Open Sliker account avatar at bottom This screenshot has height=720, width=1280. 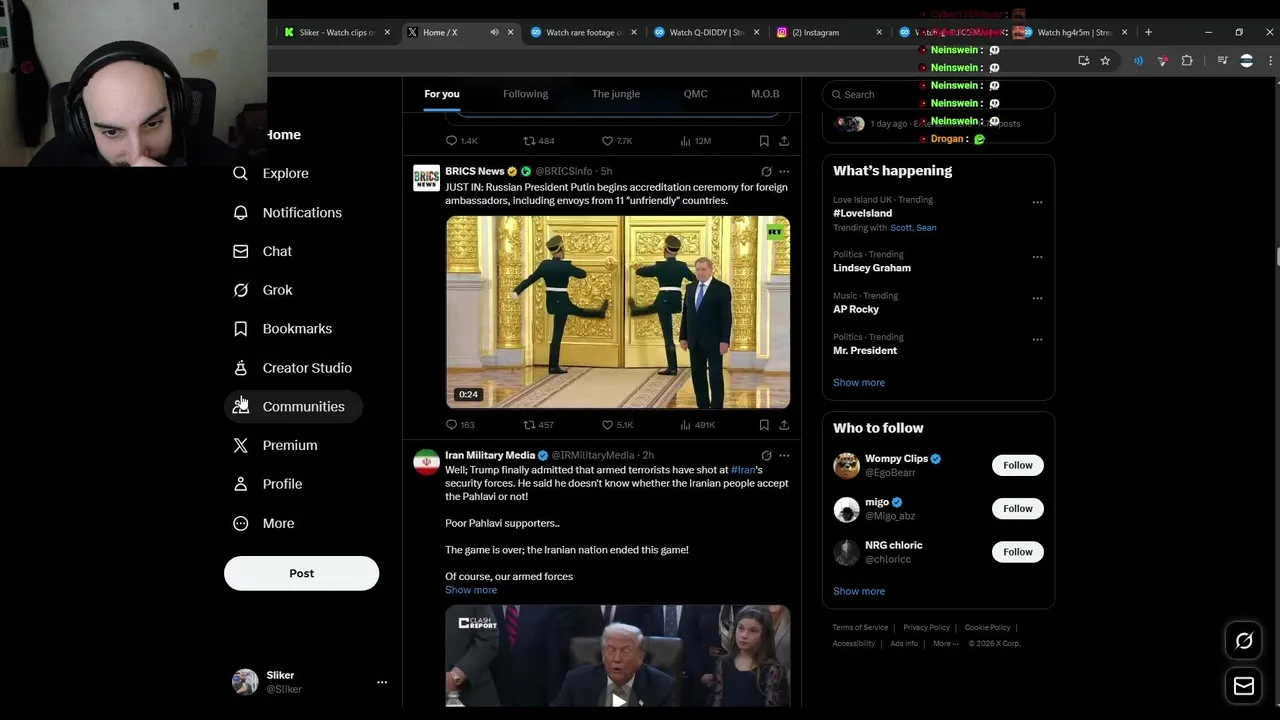coord(245,682)
